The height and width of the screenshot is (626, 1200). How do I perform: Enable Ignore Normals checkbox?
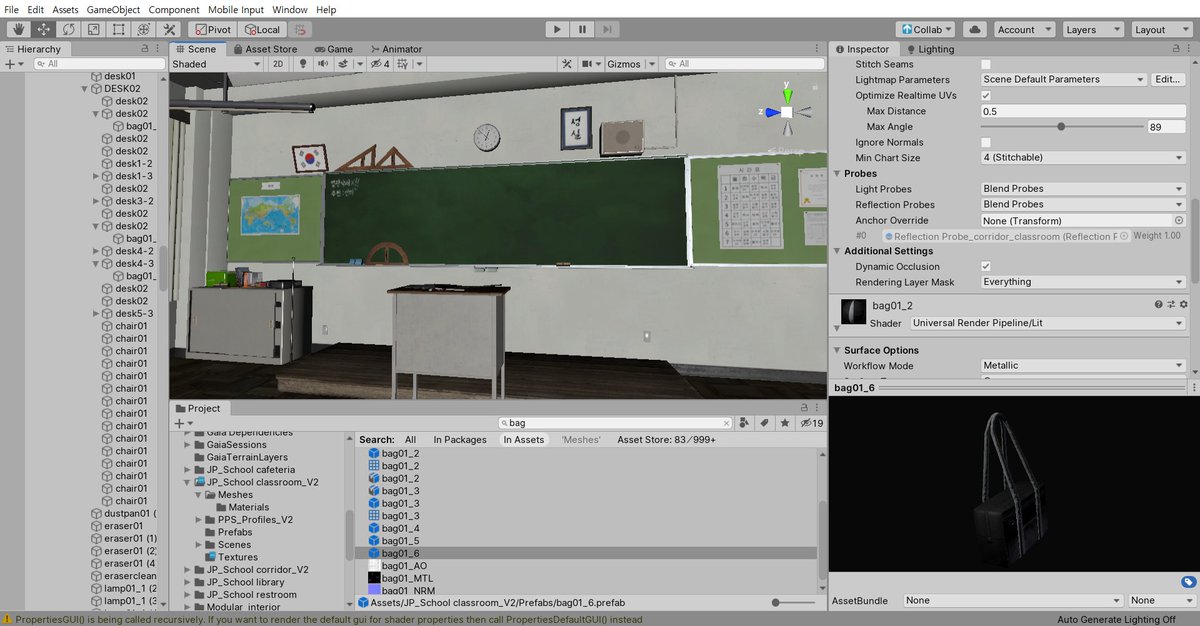coord(986,142)
